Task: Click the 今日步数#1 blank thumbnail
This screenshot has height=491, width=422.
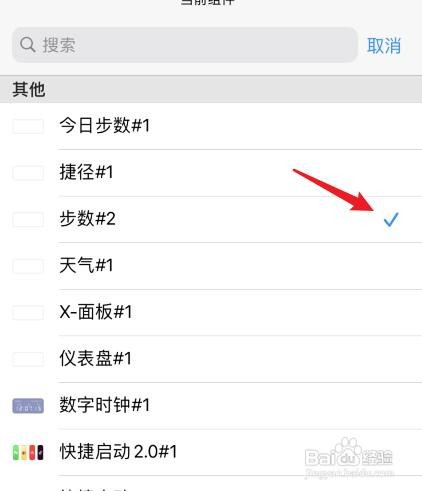Action: click(x=28, y=126)
